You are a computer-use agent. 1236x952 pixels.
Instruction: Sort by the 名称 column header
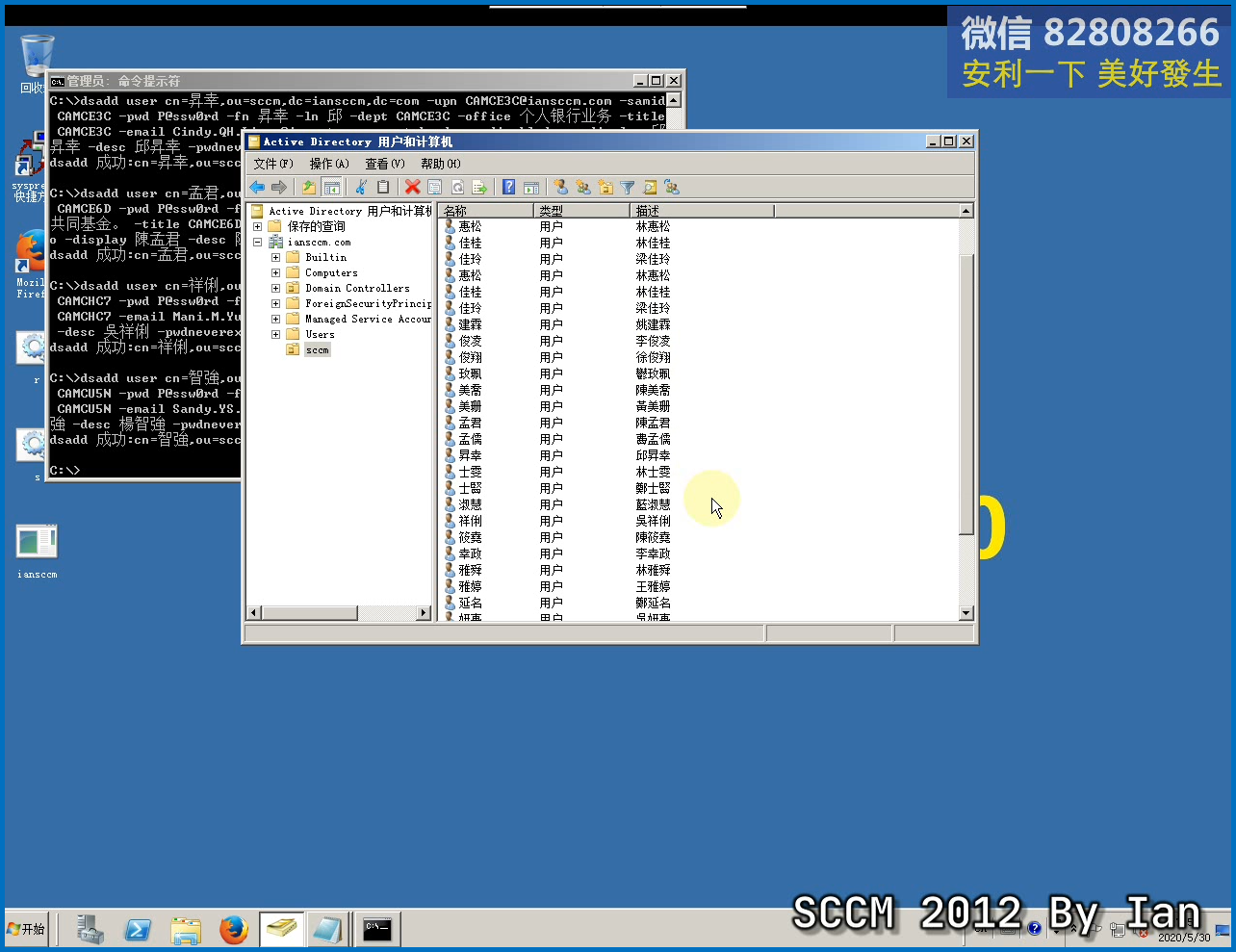(486, 211)
